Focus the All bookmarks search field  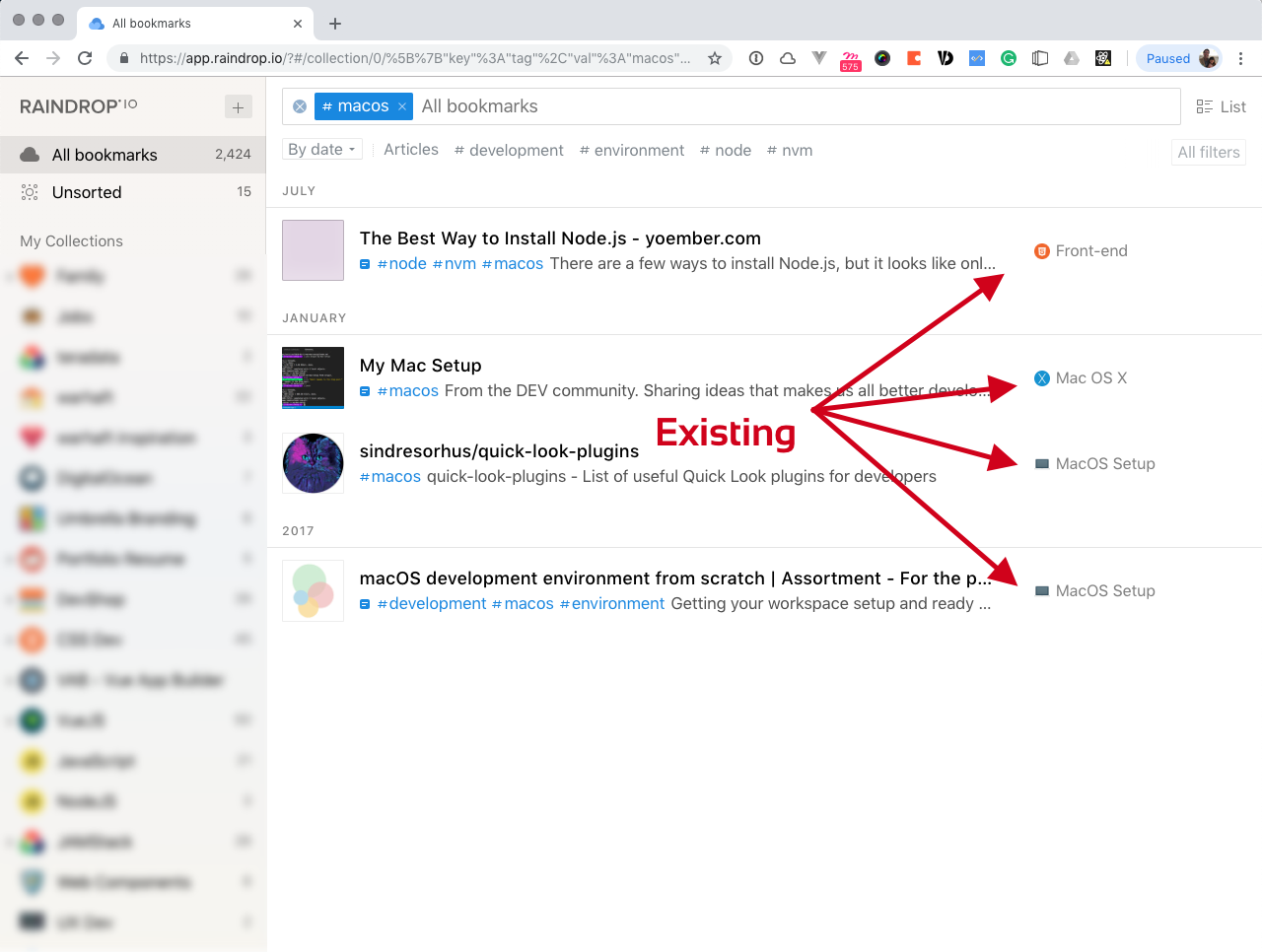[x=797, y=106]
